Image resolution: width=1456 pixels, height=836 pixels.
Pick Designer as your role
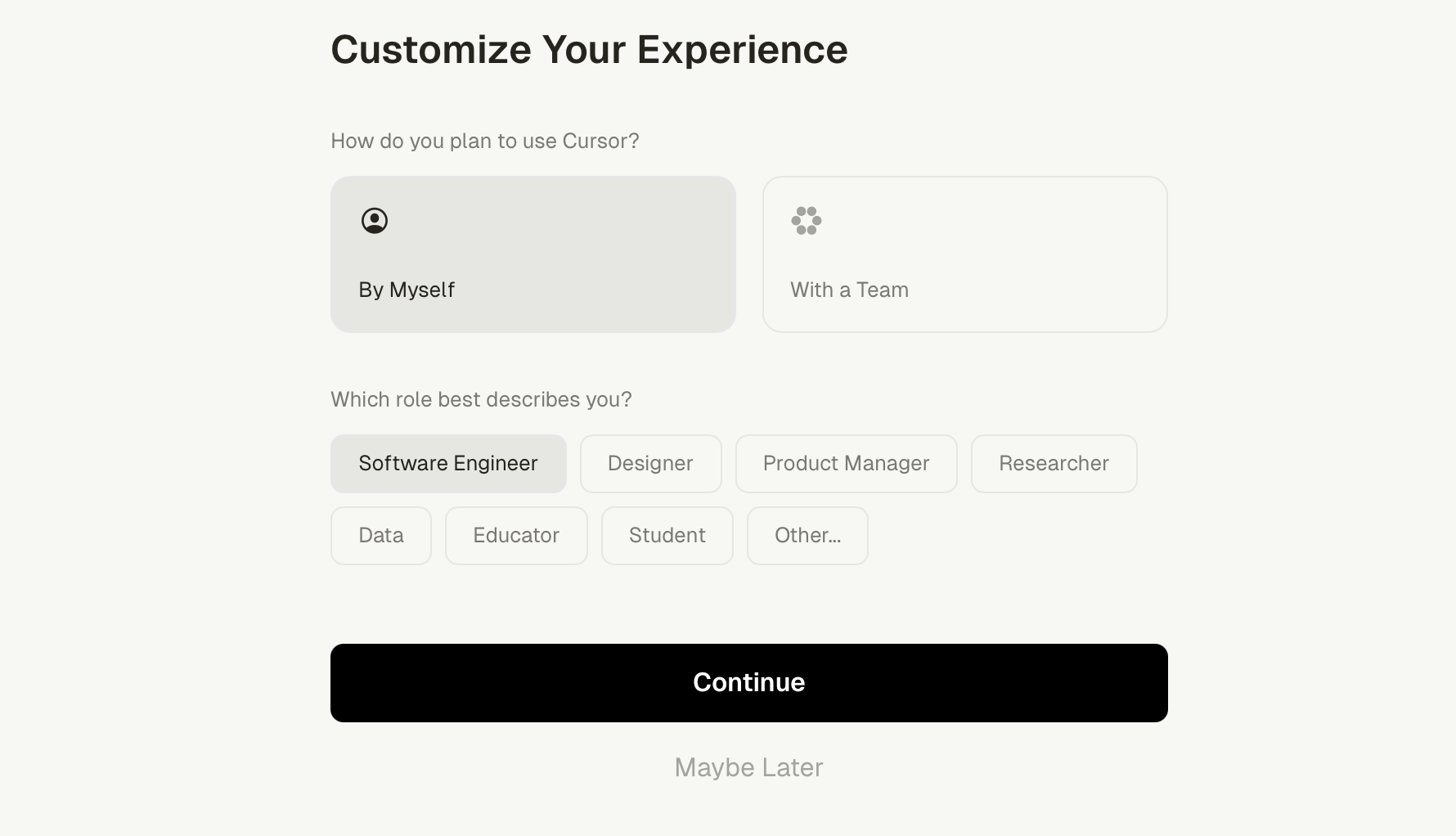pos(650,464)
